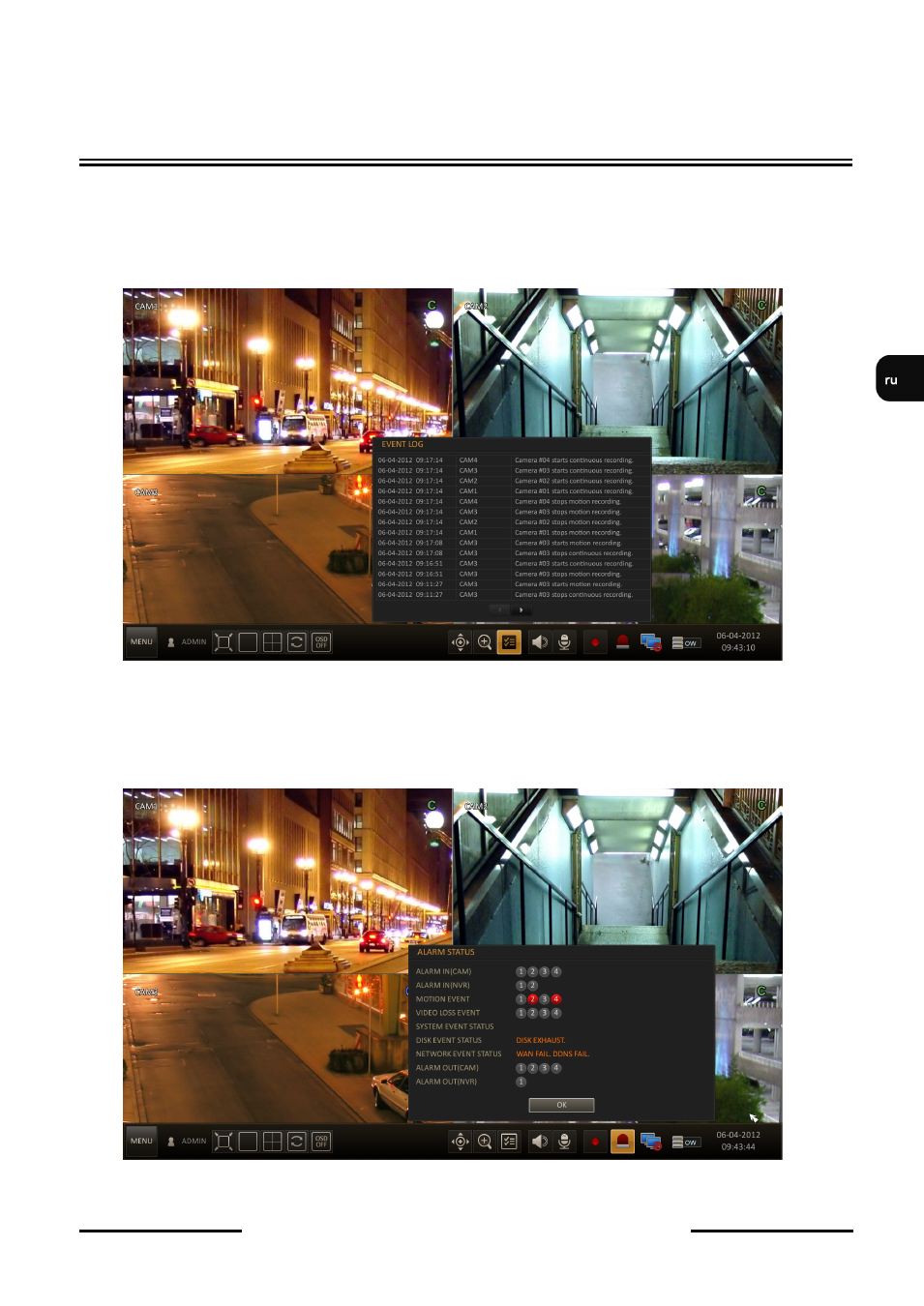The width and height of the screenshot is (924, 1306).
Task: Select single-channel layout icon on Event Log screen
Action: pyautogui.click(x=248, y=642)
